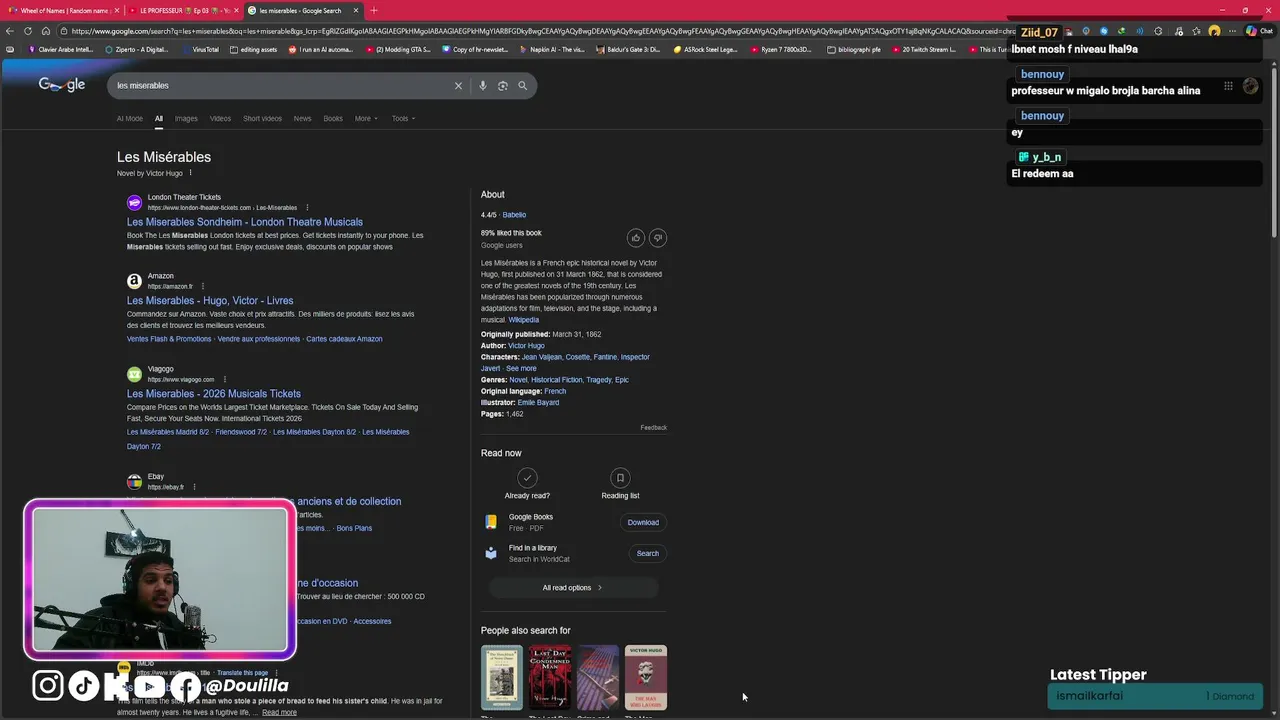Open Google apps grid icon

point(1228,86)
